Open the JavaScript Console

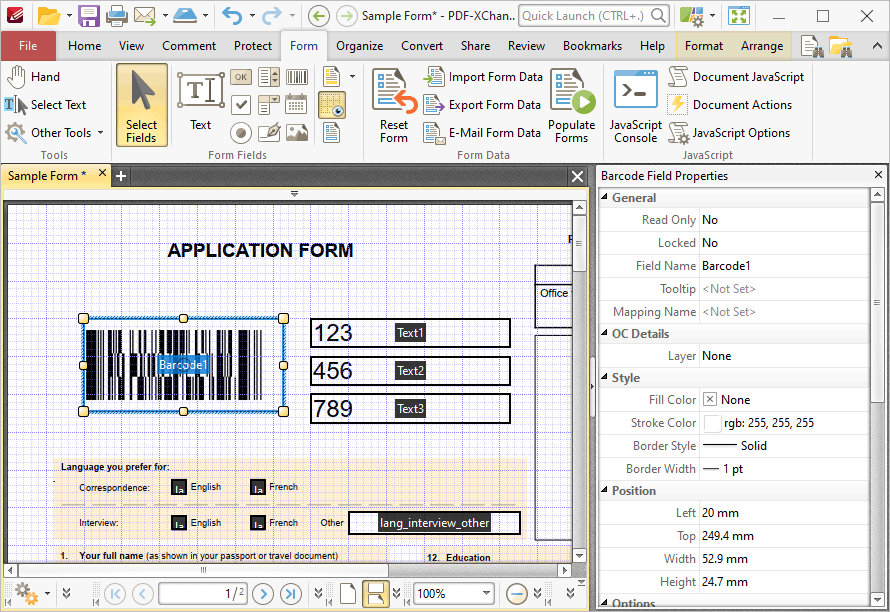pos(636,106)
